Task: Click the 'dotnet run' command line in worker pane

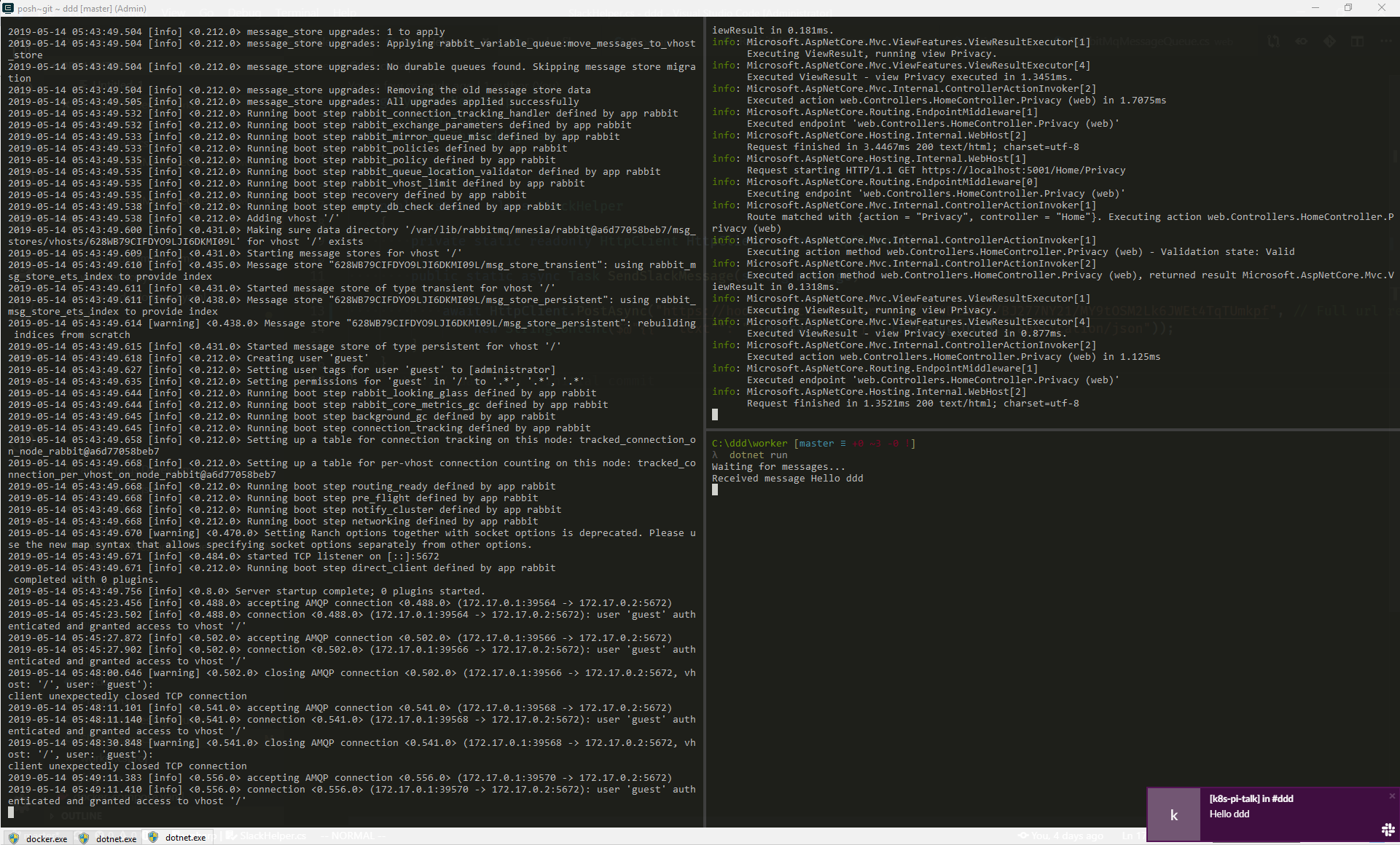Action: pyautogui.click(x=758, y=455)
